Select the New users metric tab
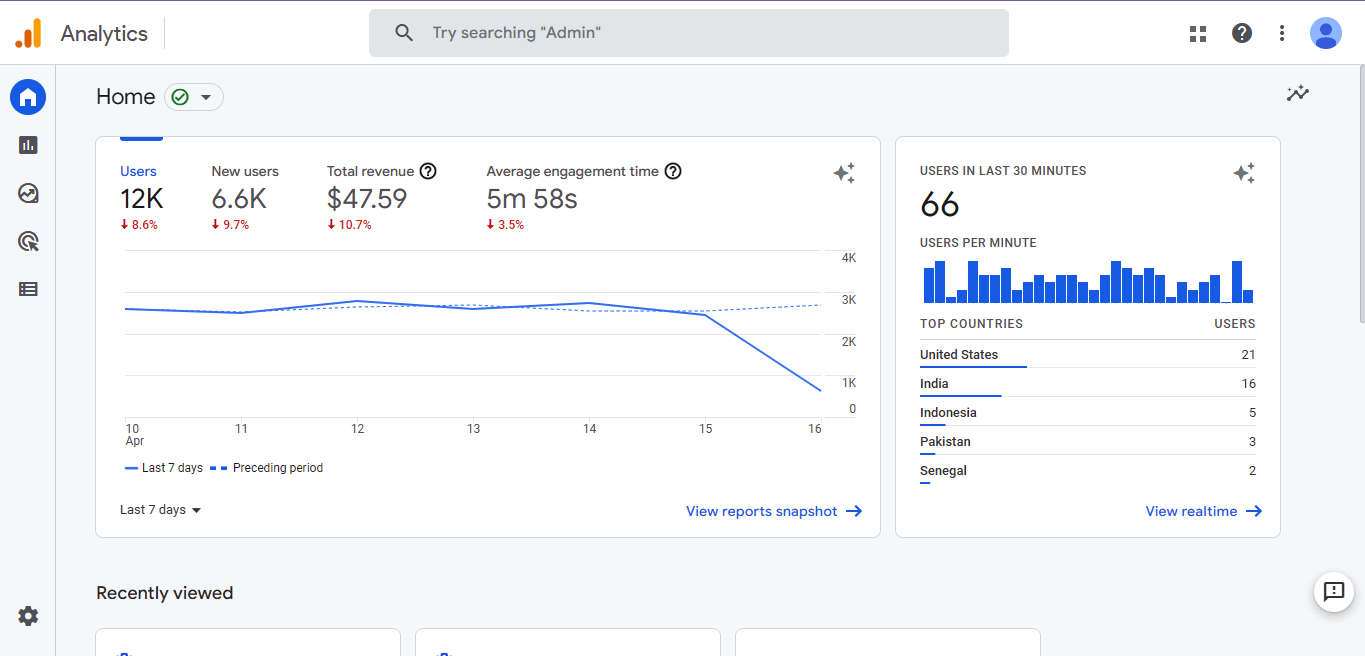Image resolution: width=1365 pixels, height=656 pixels. tap(245, 197)
